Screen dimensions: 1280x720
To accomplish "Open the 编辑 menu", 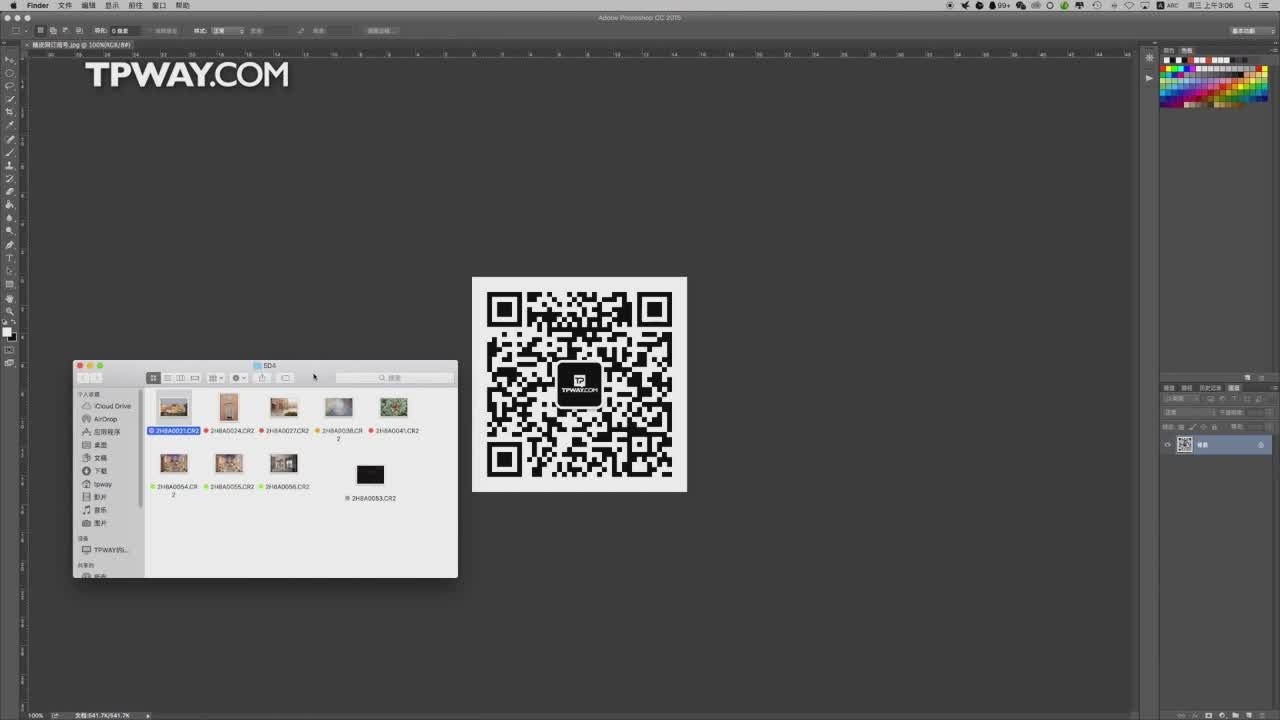I will tap(89, 5).
